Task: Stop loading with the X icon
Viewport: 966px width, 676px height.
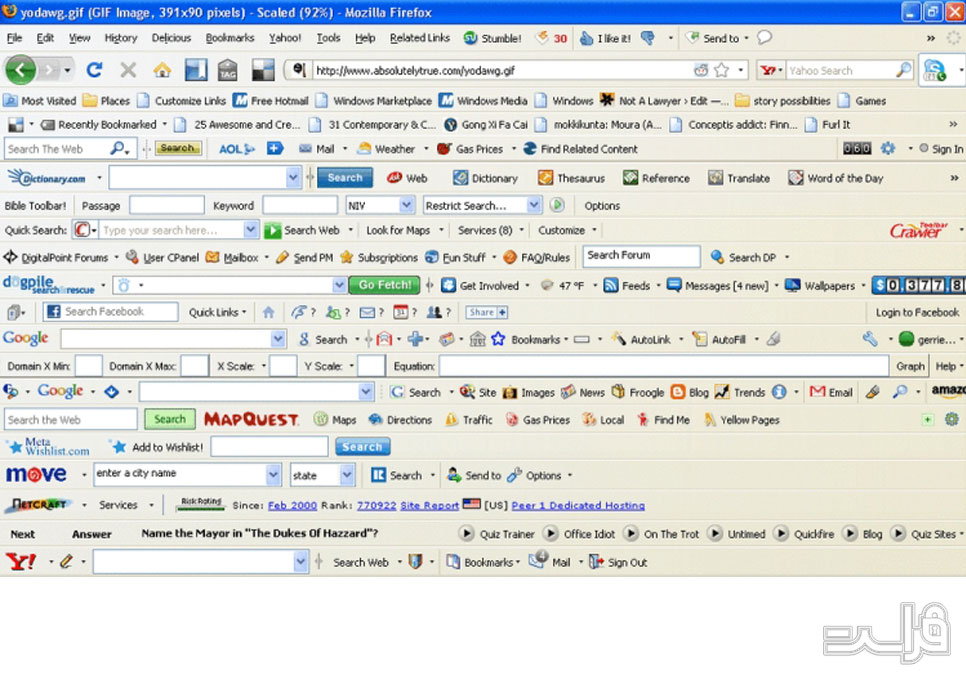Action: click(128, 70)
